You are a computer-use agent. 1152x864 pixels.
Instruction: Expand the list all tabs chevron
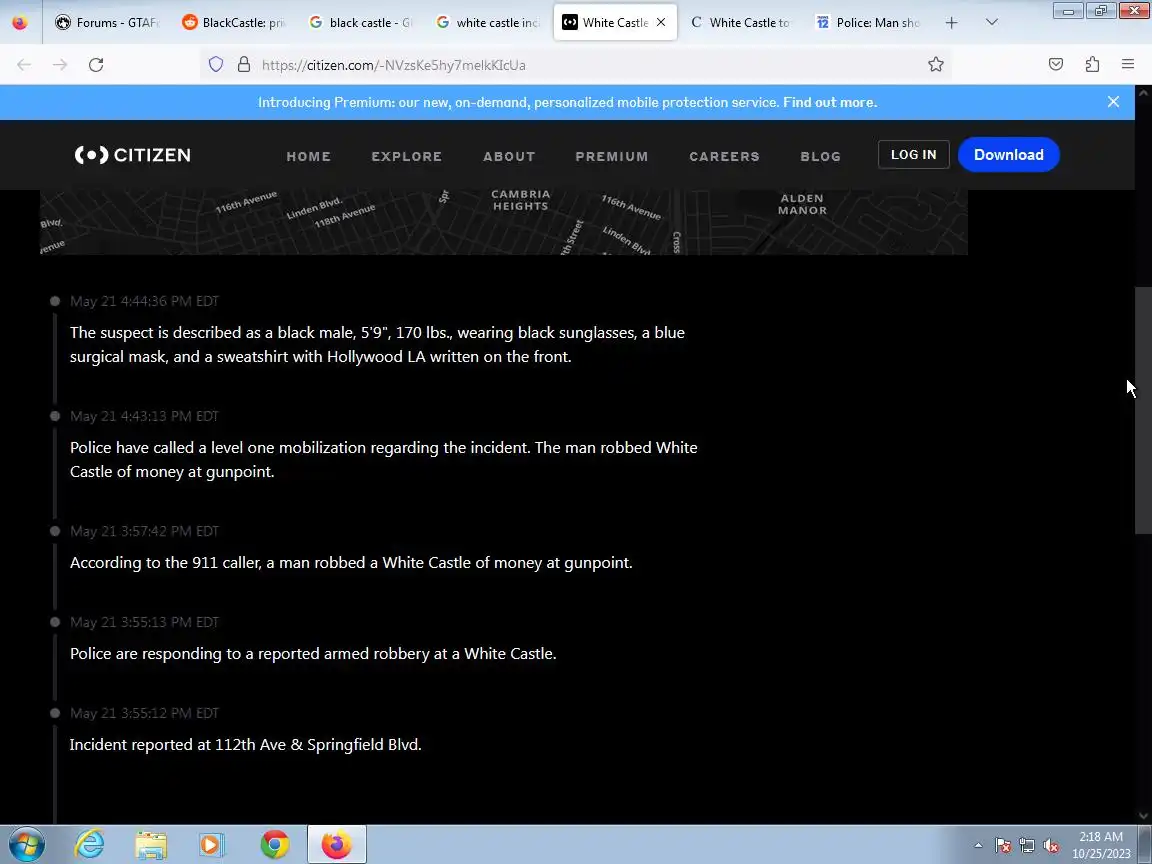pyautogui.click(x=992, y=22)
